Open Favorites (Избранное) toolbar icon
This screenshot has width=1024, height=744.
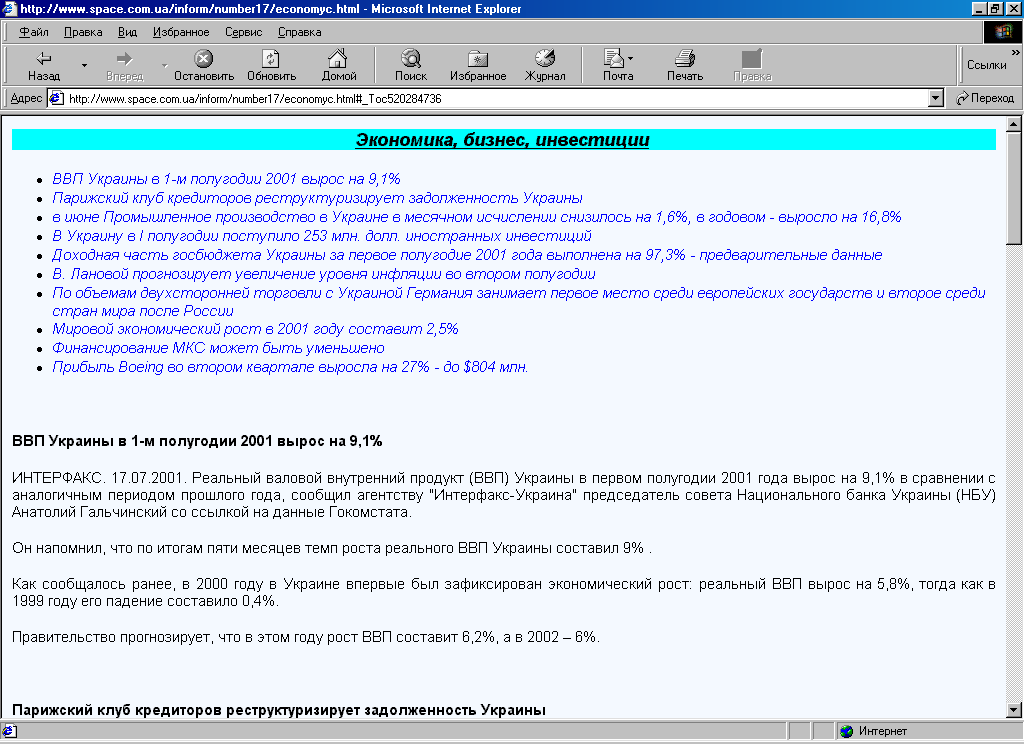[478, 58]
